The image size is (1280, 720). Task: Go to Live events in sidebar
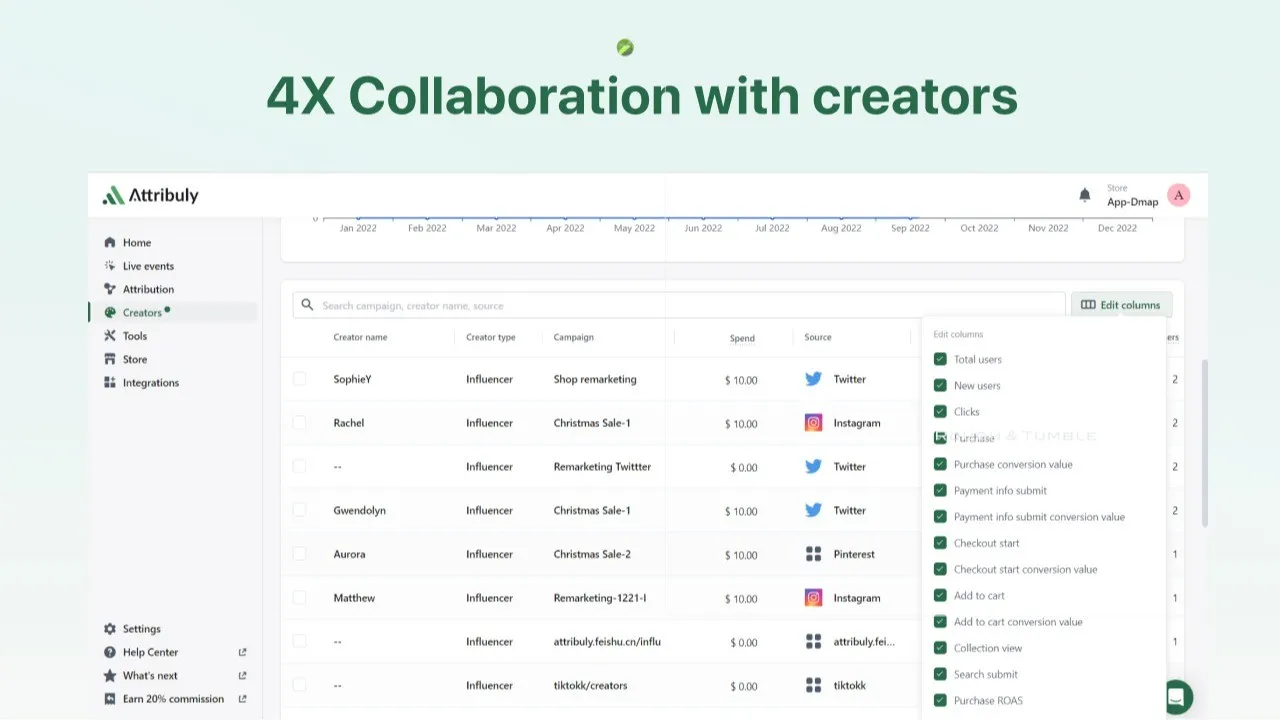tap(148, 266)
